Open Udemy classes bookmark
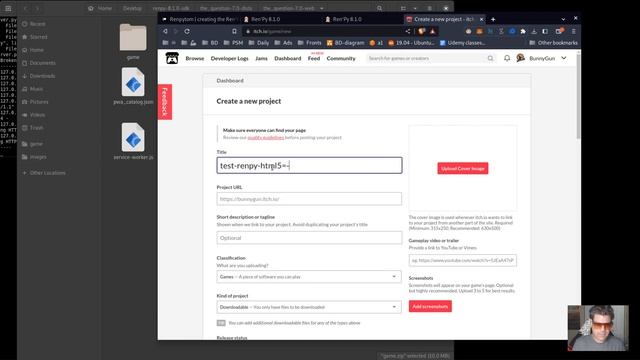Screen dimensions: 640x360 tap(462, 43)
